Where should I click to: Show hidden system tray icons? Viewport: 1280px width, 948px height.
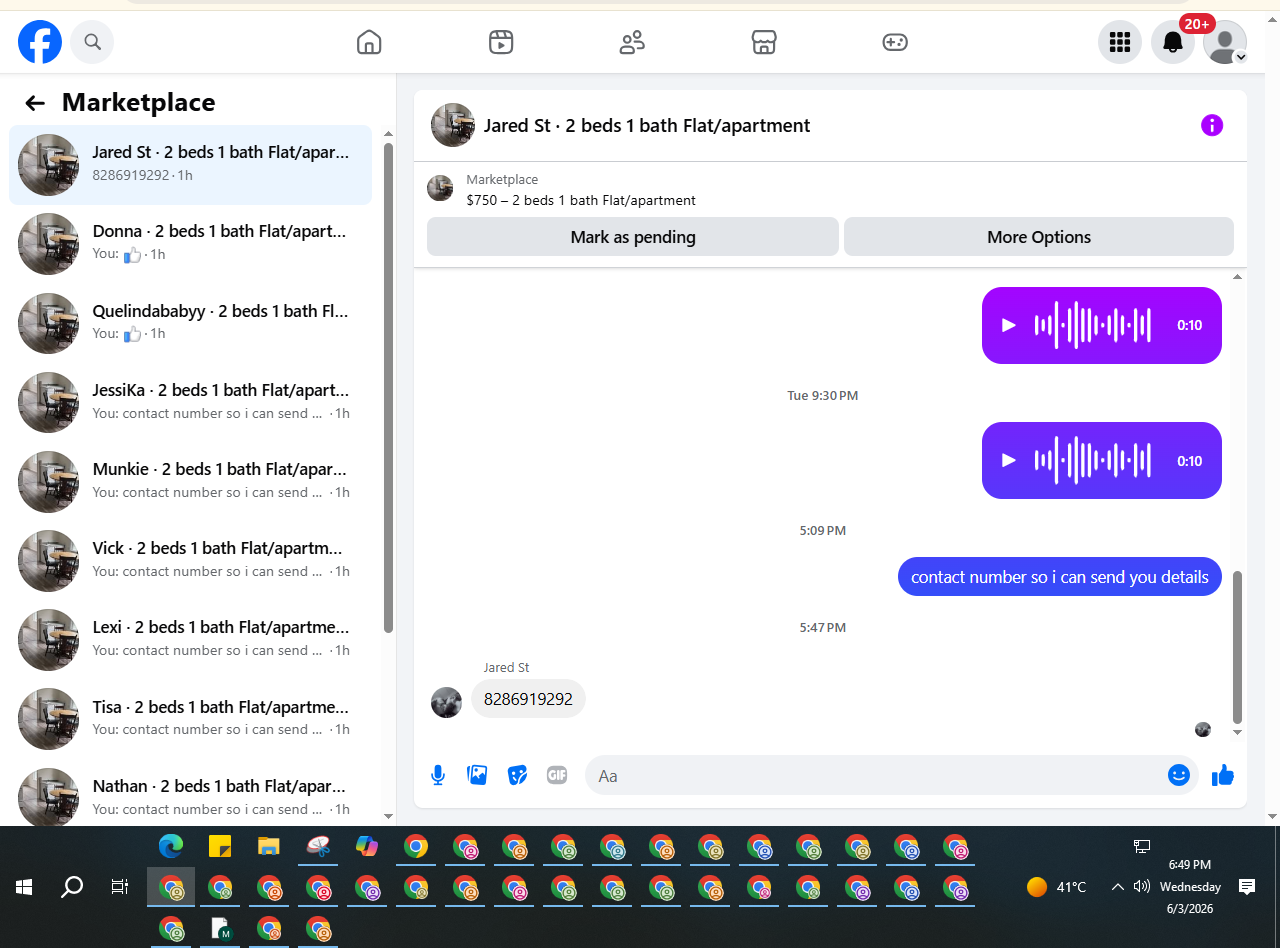(x=1118, y=887)
